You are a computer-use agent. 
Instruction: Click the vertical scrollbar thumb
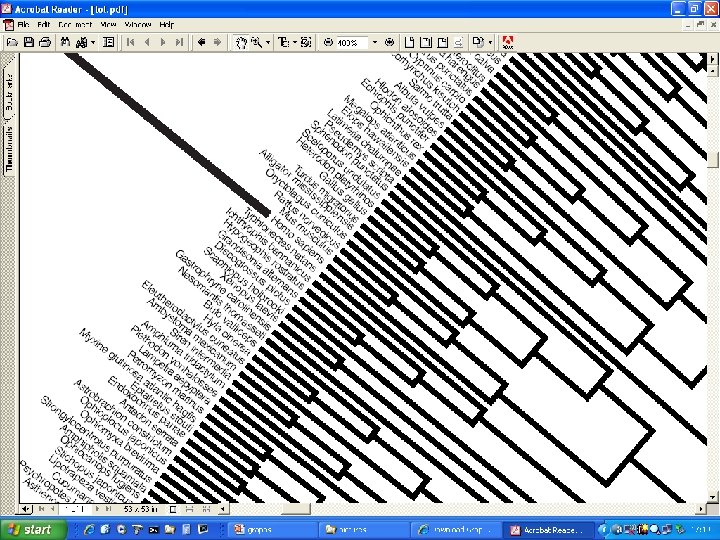tap(712, 160)
